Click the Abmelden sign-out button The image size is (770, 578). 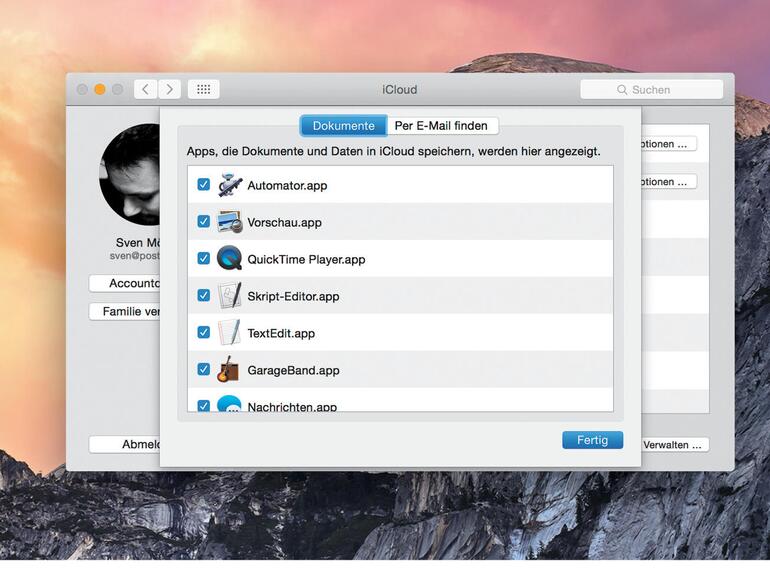click(x=125, y=444)
